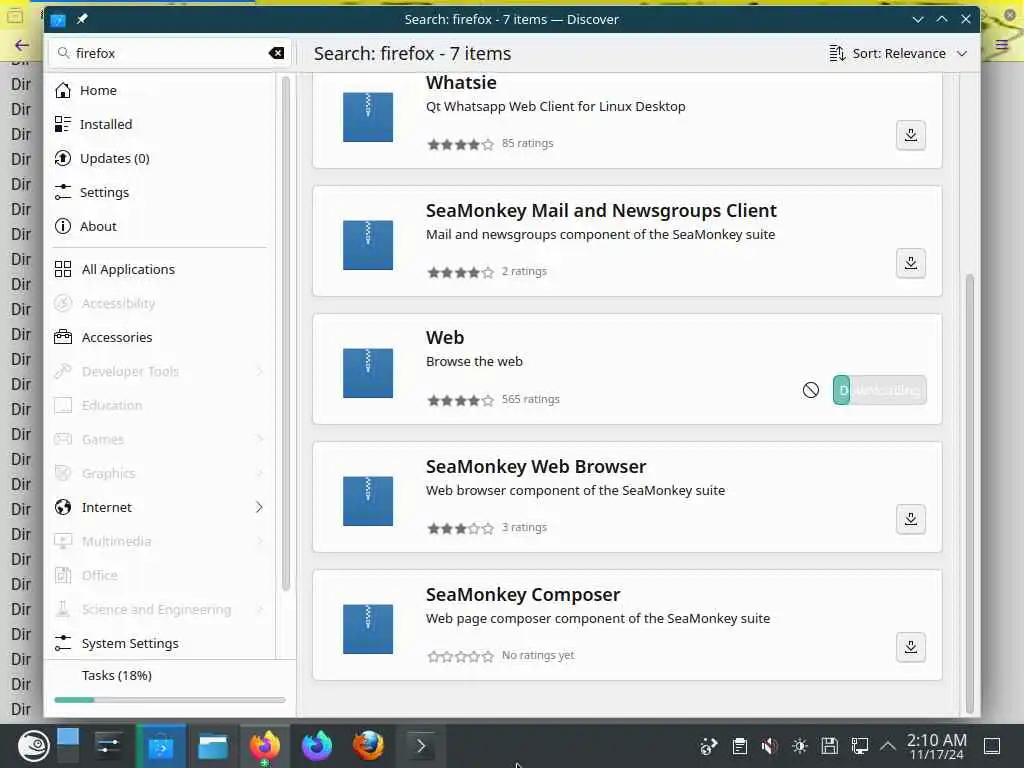The image size is (1024, 768).
Task: Click the Discover app icon in titlebar
Action: (58, 20)
